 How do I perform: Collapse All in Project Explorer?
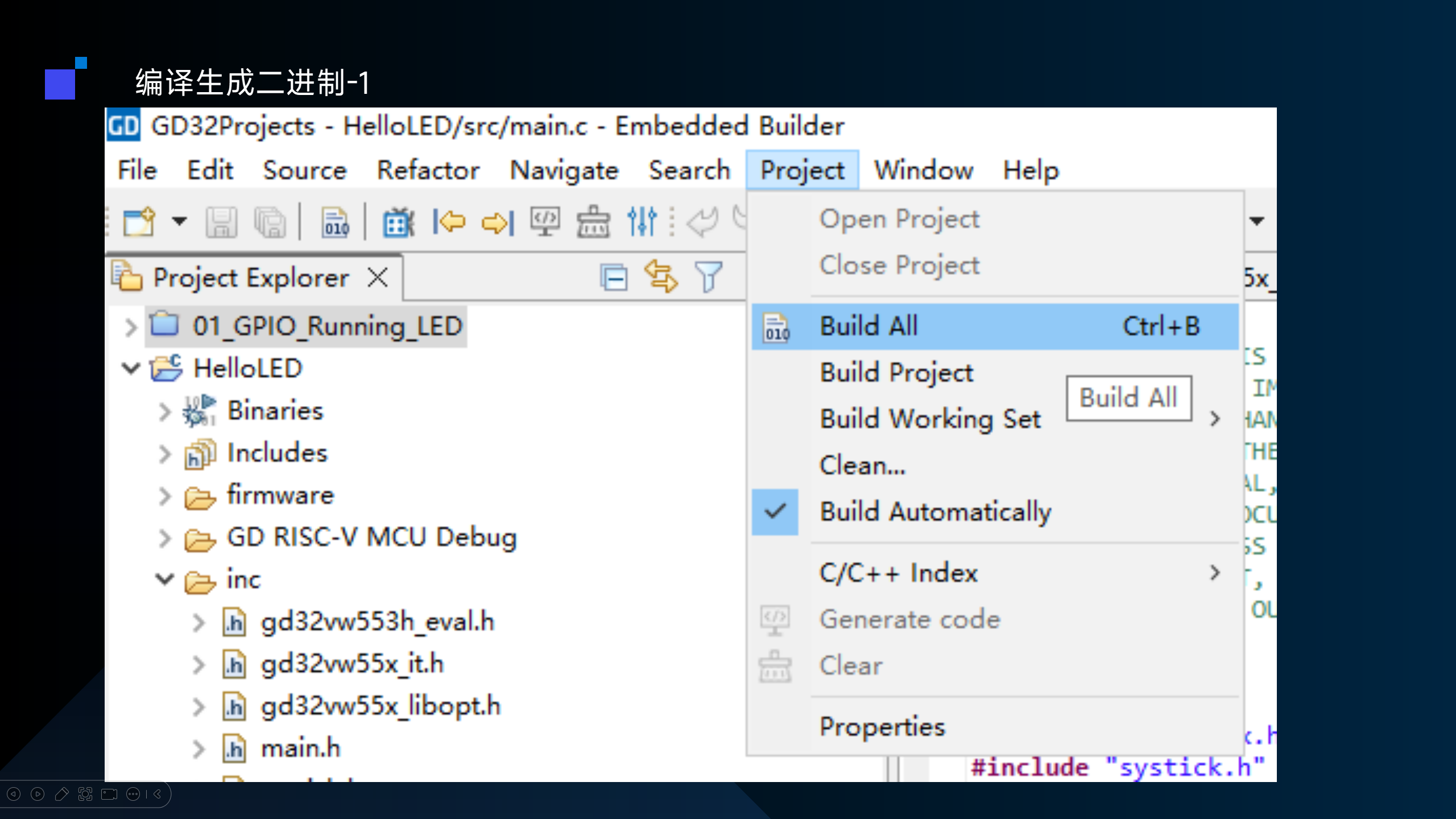pos(614,278)
